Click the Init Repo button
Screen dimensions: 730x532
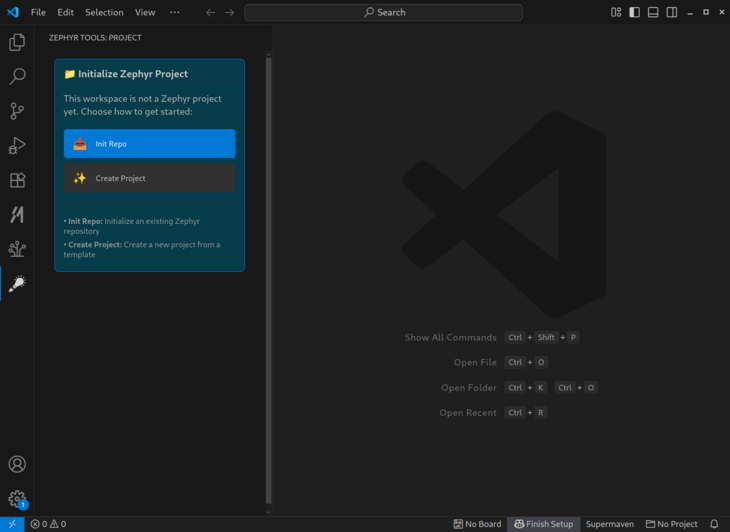click(x=149, y=144)
